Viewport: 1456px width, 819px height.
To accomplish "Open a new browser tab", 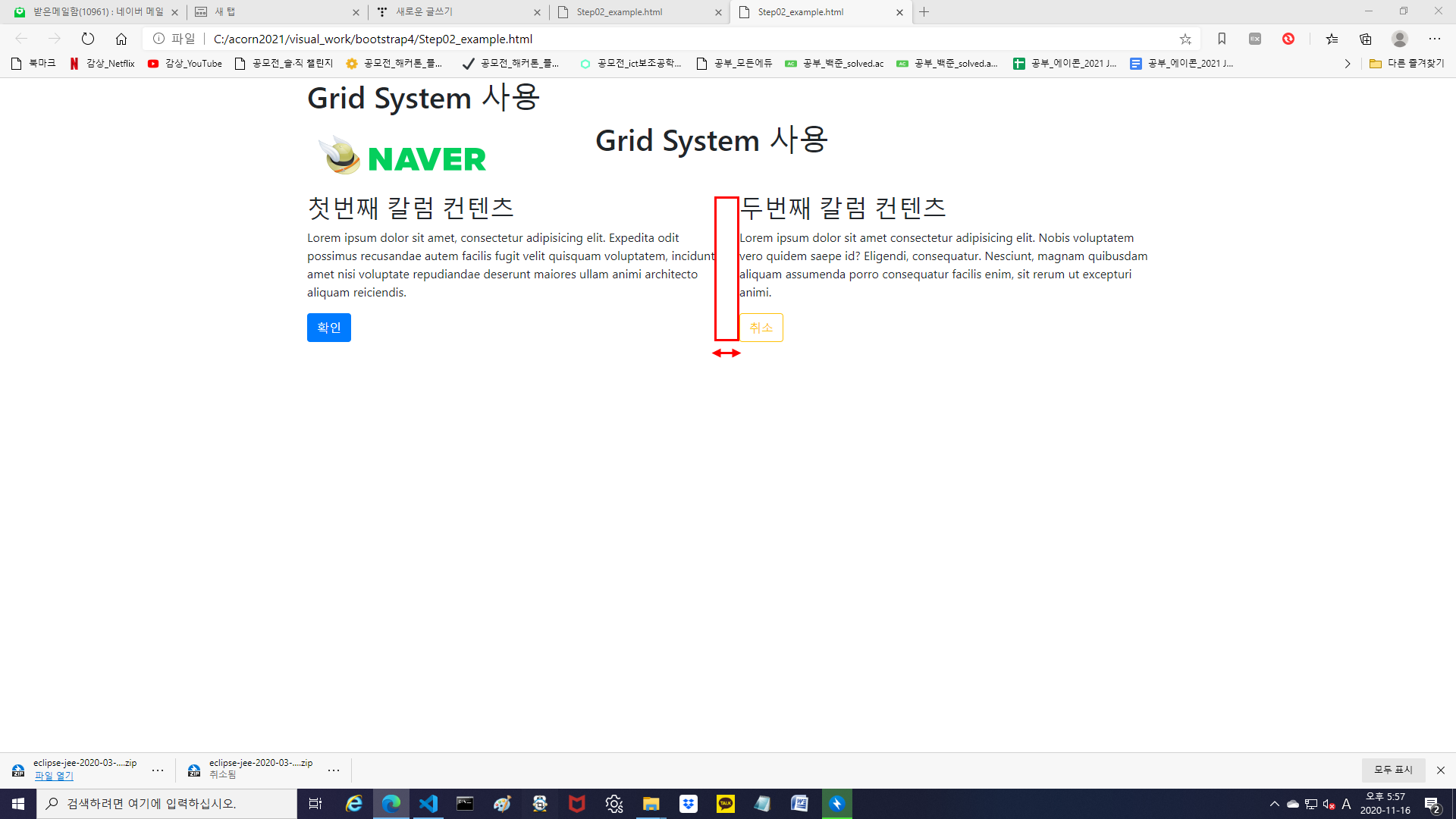I will (924, 12).
